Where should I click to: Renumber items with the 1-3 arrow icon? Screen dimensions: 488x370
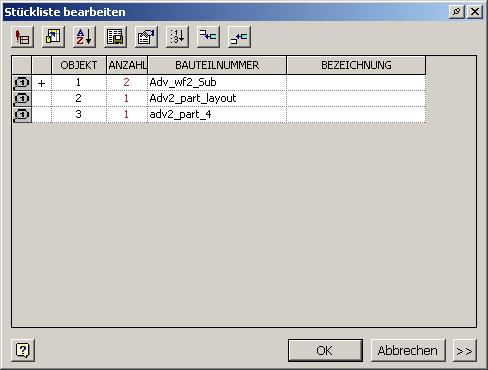tap(177, 37)
